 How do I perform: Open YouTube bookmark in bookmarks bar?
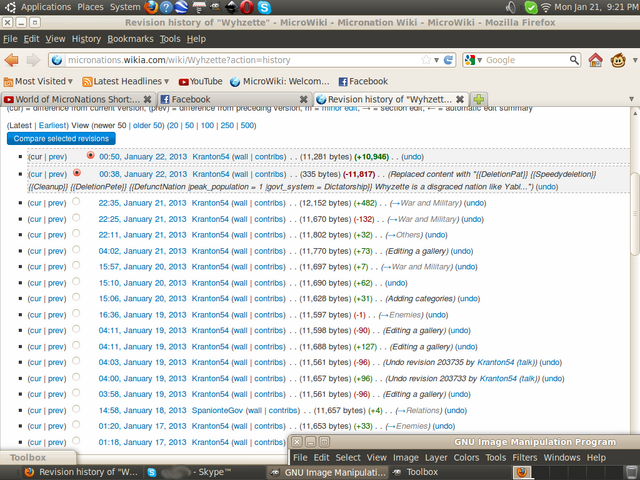tap(200, 81)
